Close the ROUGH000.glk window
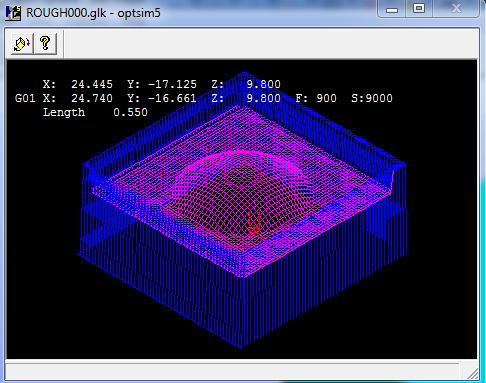This screenshot has height=383, width=486. coord(456,9)
